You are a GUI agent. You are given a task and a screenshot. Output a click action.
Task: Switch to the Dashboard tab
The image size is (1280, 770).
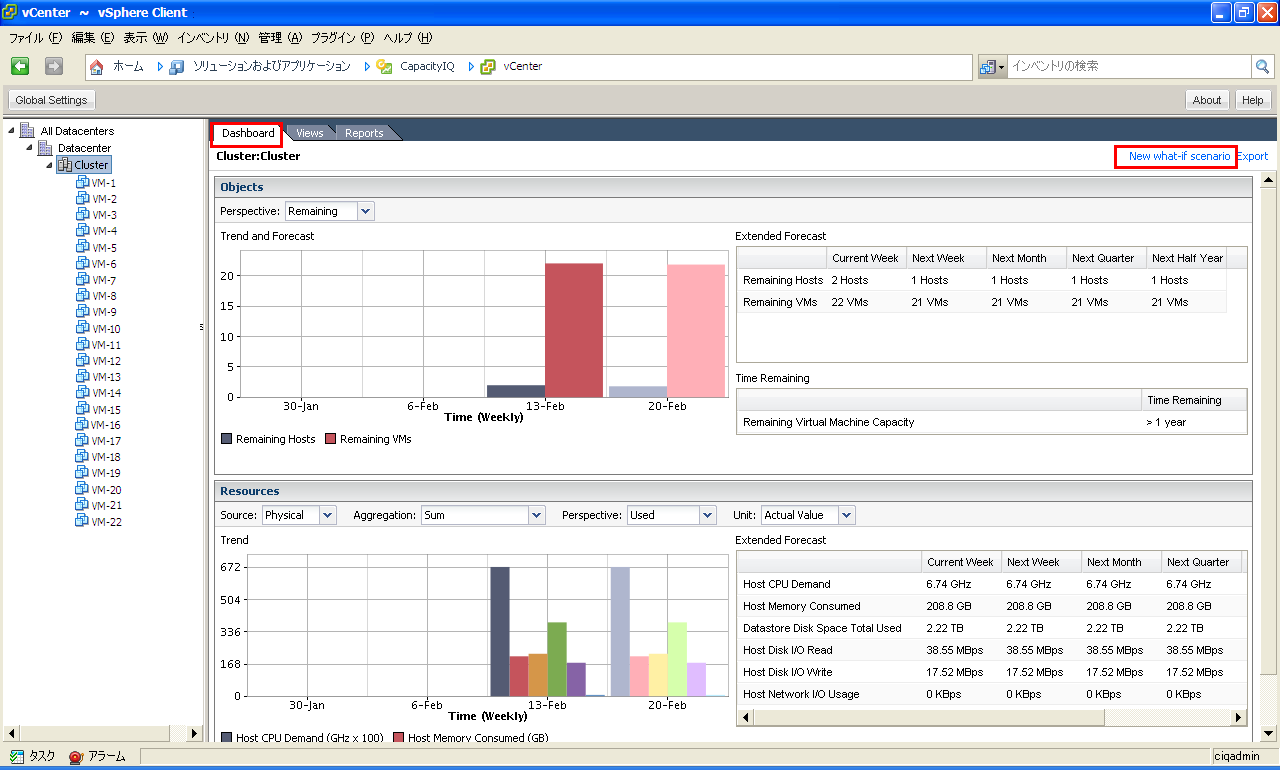247,133
